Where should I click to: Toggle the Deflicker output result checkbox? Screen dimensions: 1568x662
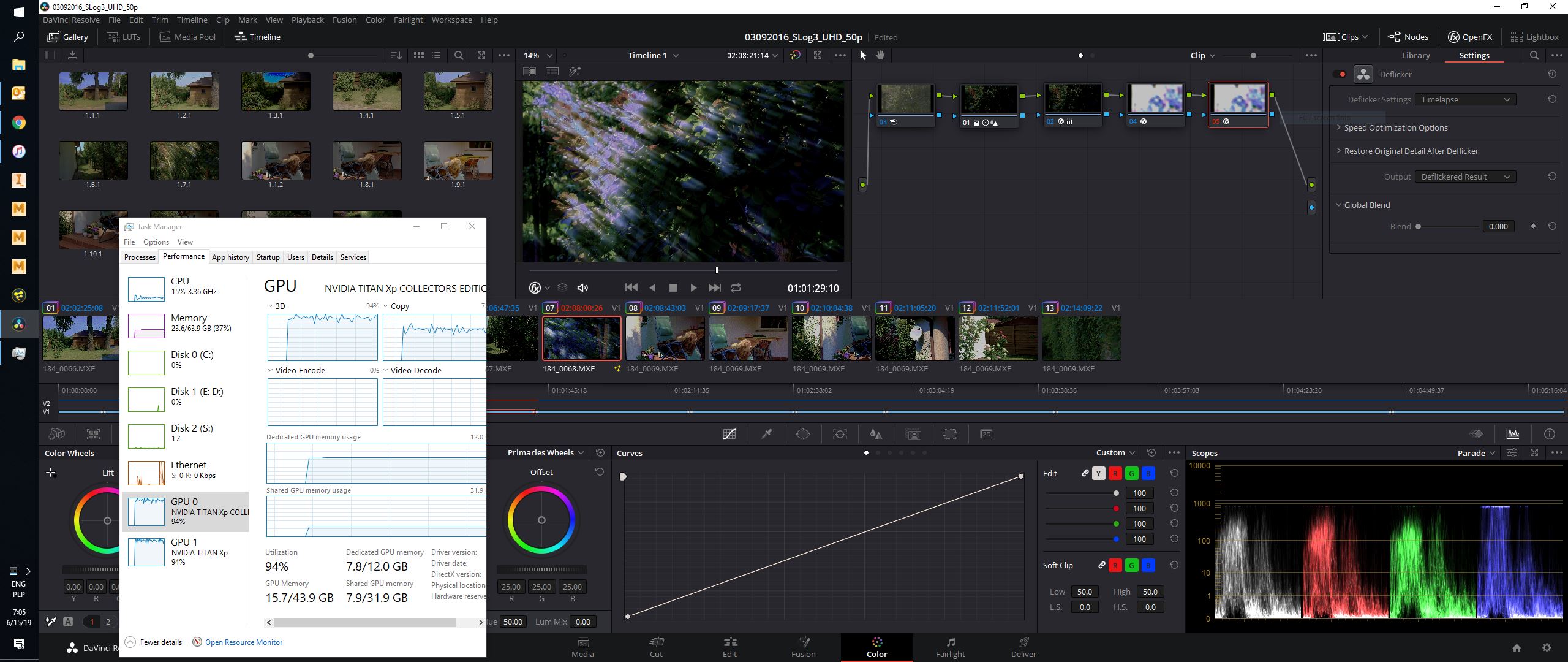coord(1342,74)
